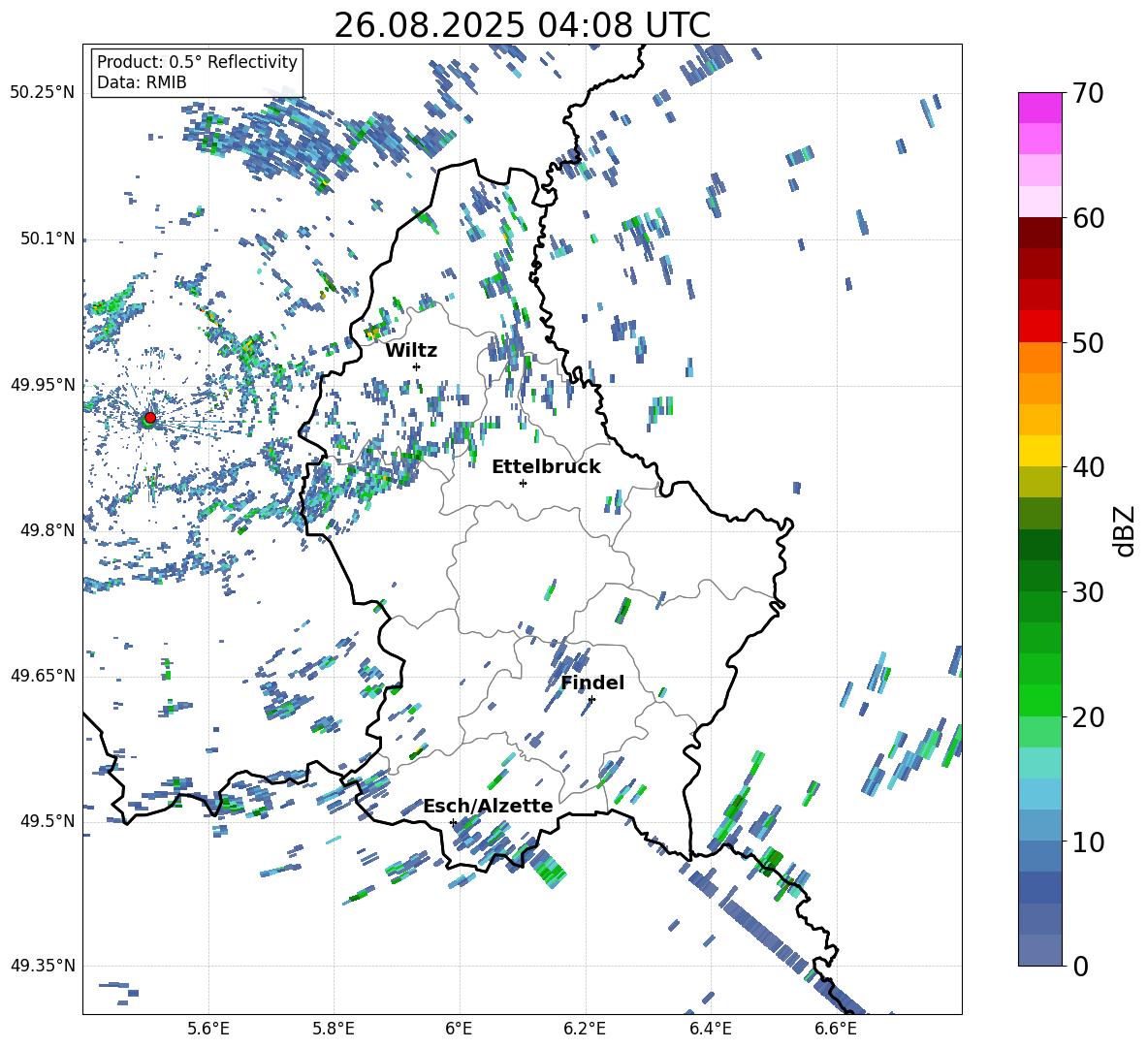Click the 60 colorbar tick value
Viewport: 1148px width, 1048px height.
[1088, 218]
